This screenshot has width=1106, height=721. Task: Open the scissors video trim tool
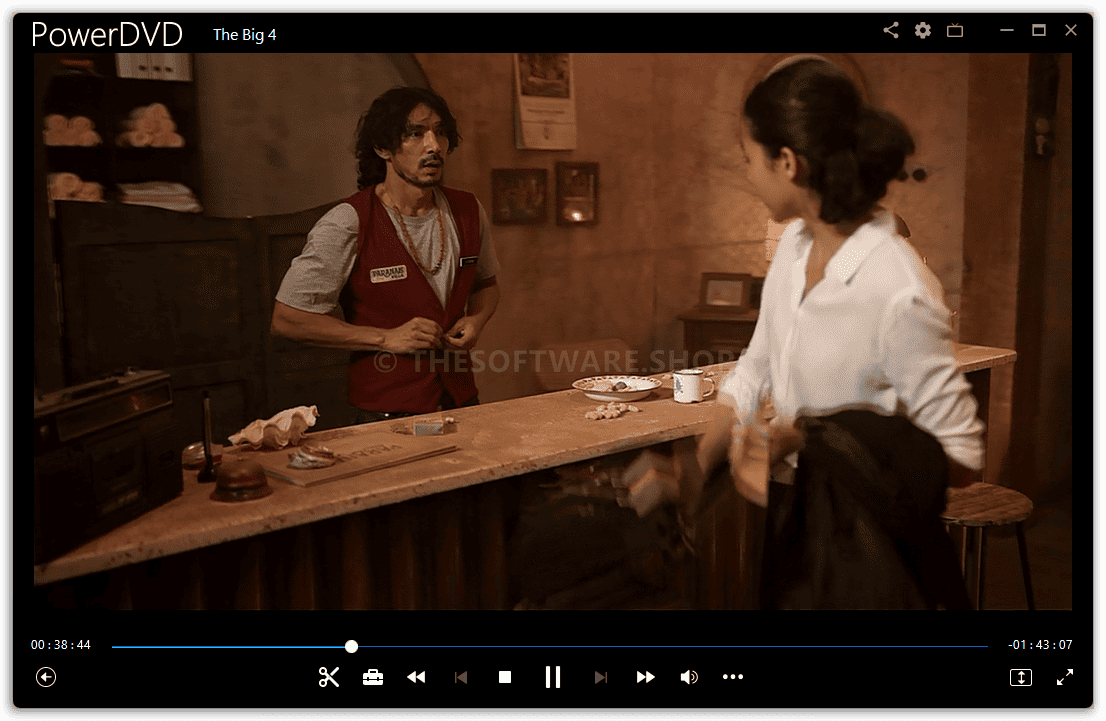coord(329,677)
